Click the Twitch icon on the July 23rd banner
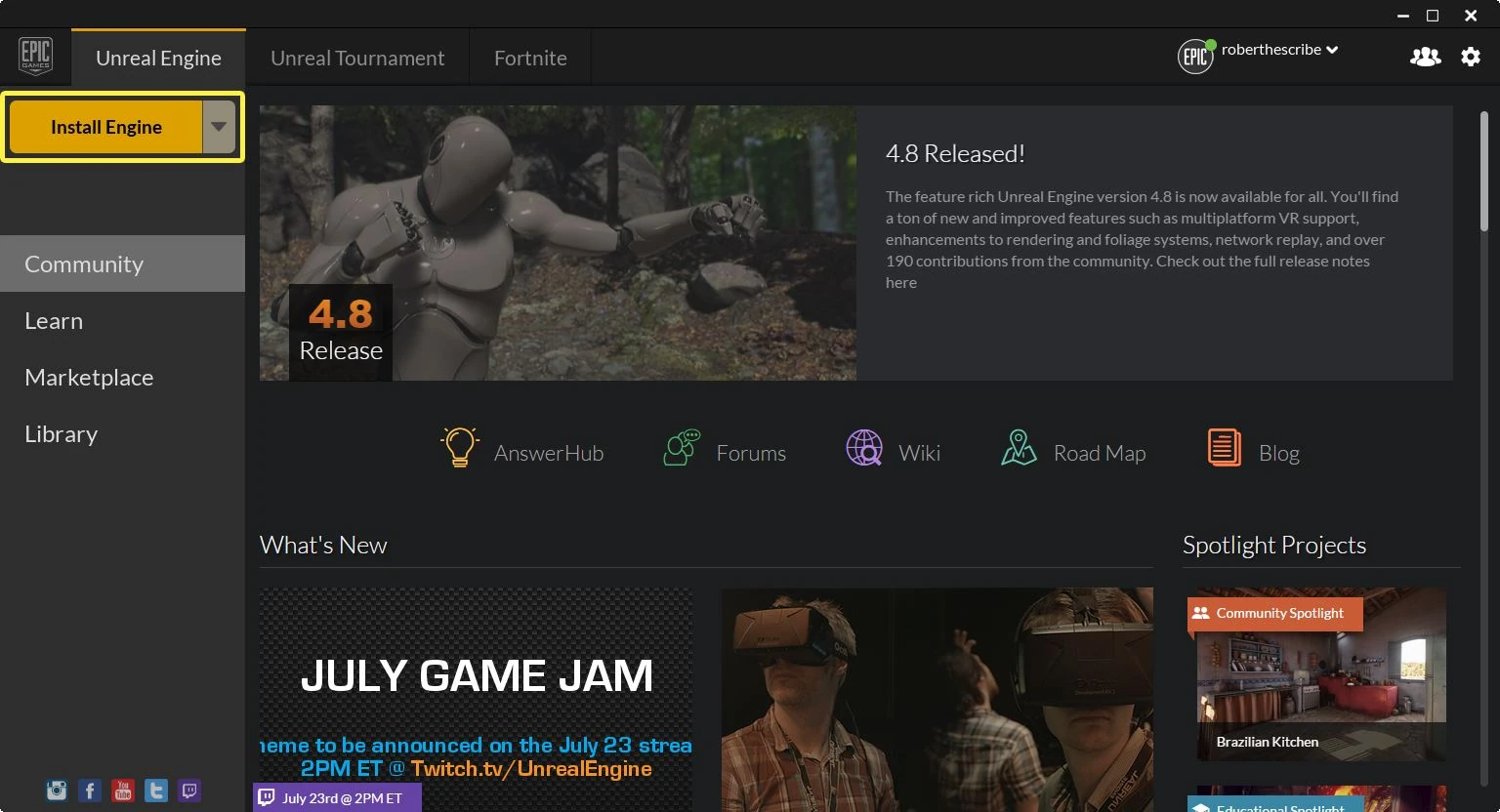Screen dimensions: 1500x812 tap(266, 797)
